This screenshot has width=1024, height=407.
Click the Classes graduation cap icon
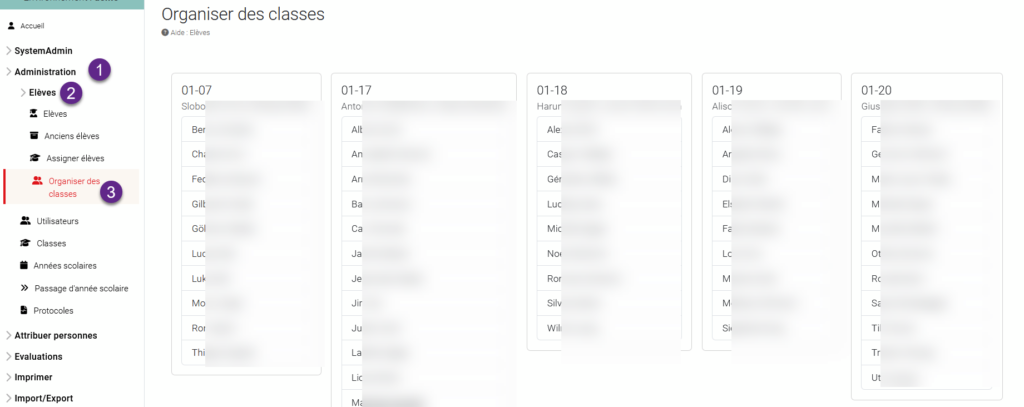[x=25, y=243]
